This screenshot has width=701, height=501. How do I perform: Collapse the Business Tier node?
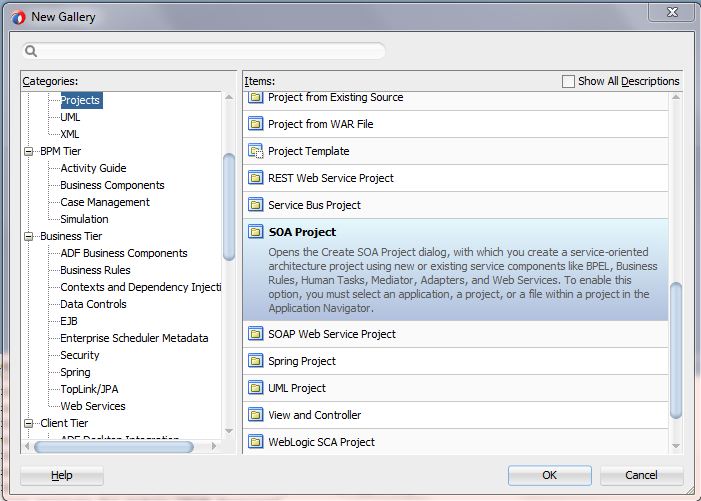pos(29,236)
